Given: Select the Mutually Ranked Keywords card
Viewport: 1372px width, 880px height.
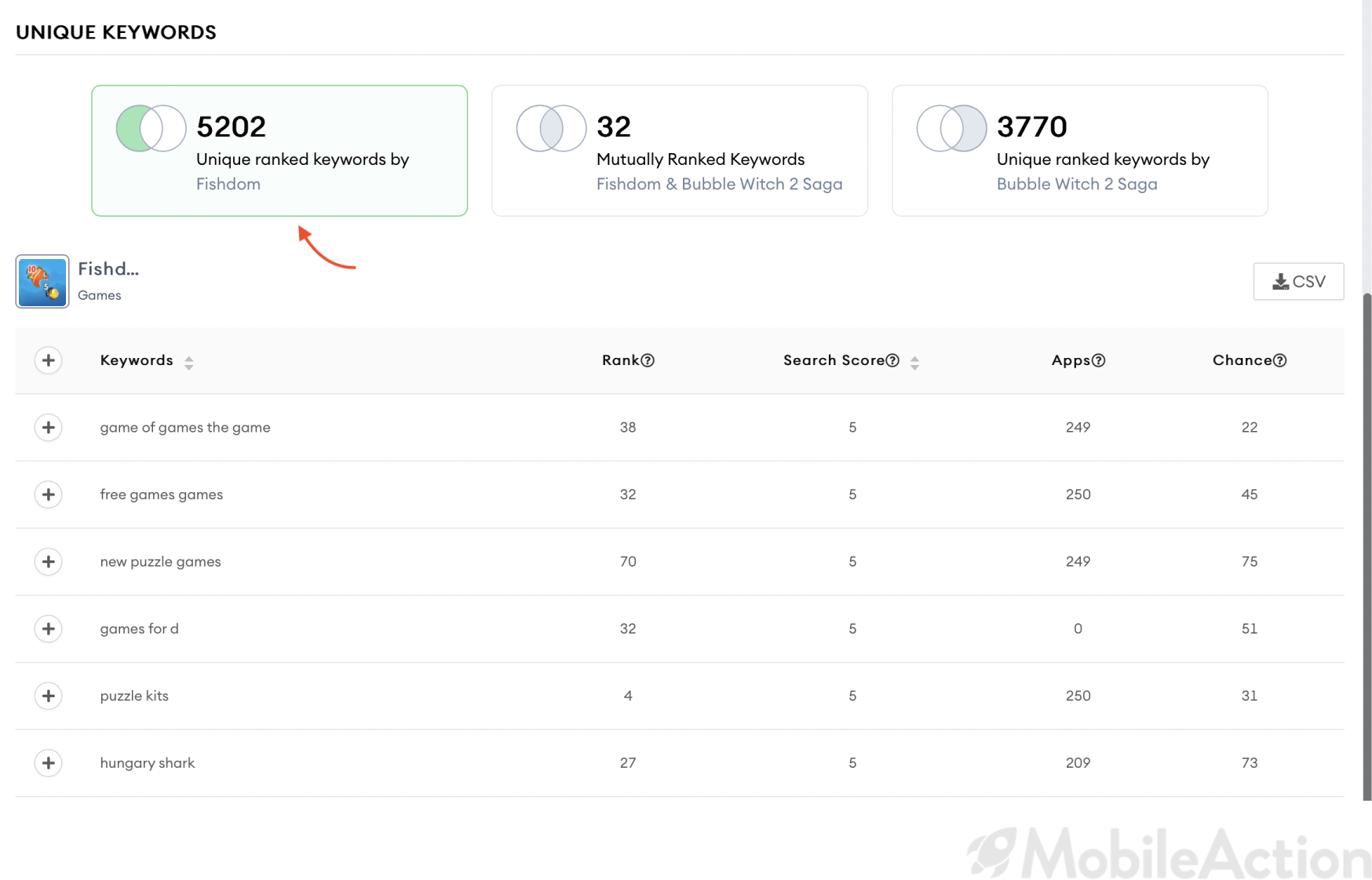Looking at the screenshot, I should point(680,151).
